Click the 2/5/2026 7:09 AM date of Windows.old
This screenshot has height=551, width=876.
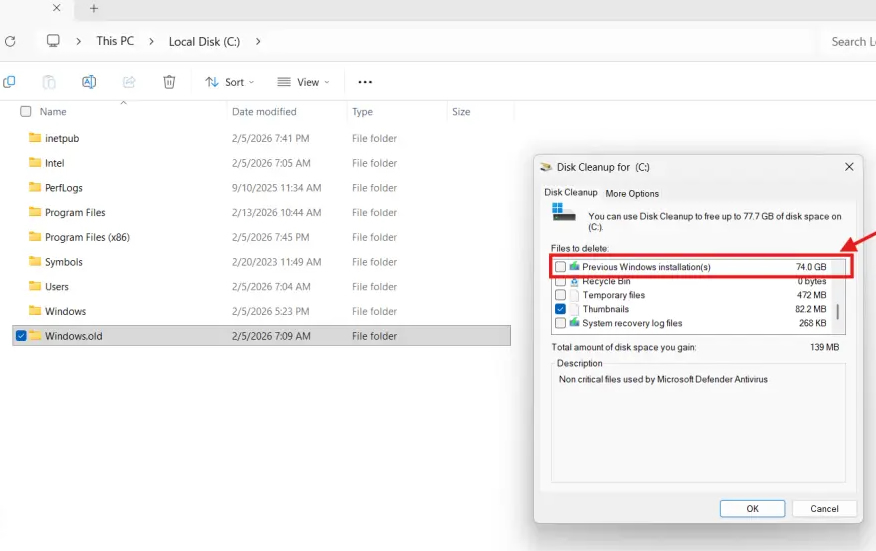tap(271, 336)
